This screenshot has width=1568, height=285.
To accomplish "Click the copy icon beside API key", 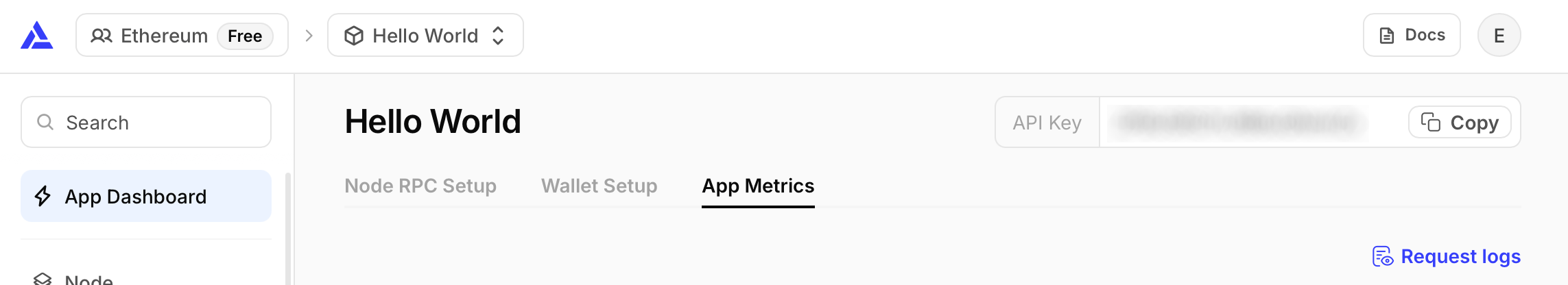I will [1430, 122].
